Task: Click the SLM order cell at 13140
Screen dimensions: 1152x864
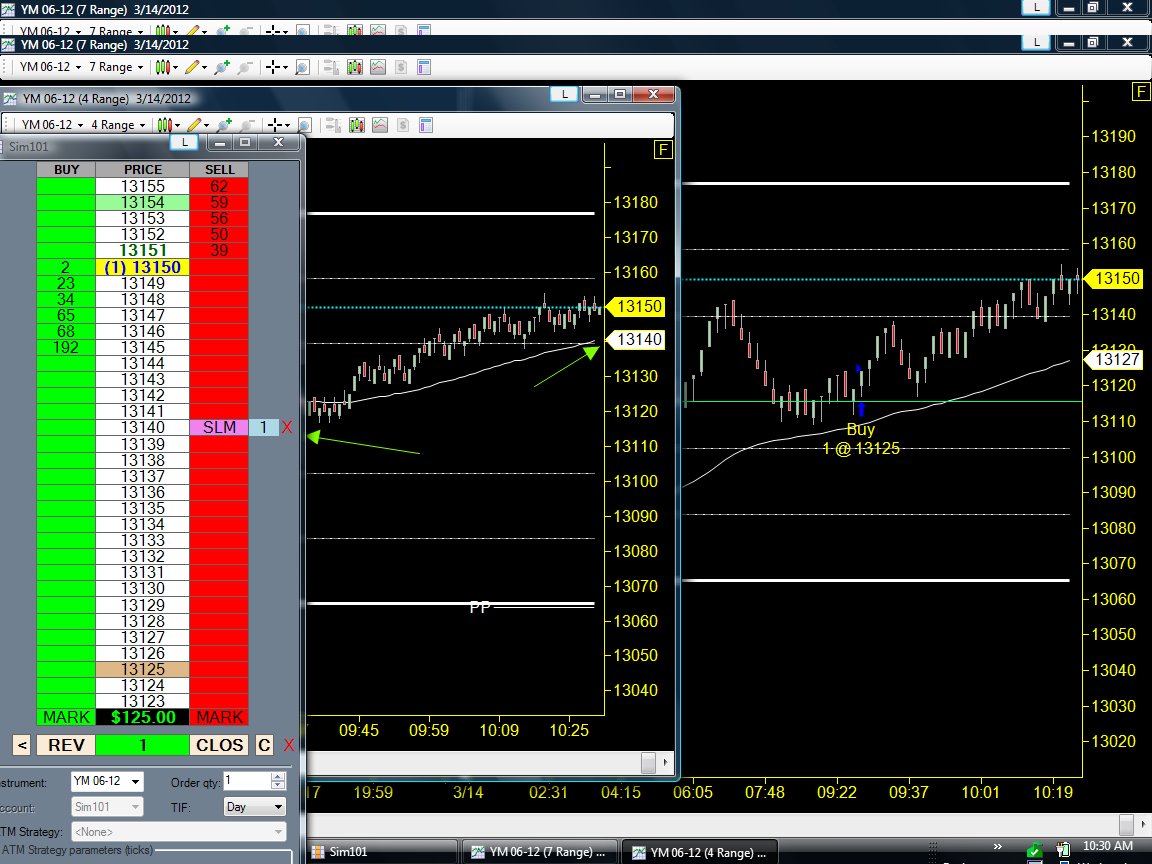Action: [219, 428]
